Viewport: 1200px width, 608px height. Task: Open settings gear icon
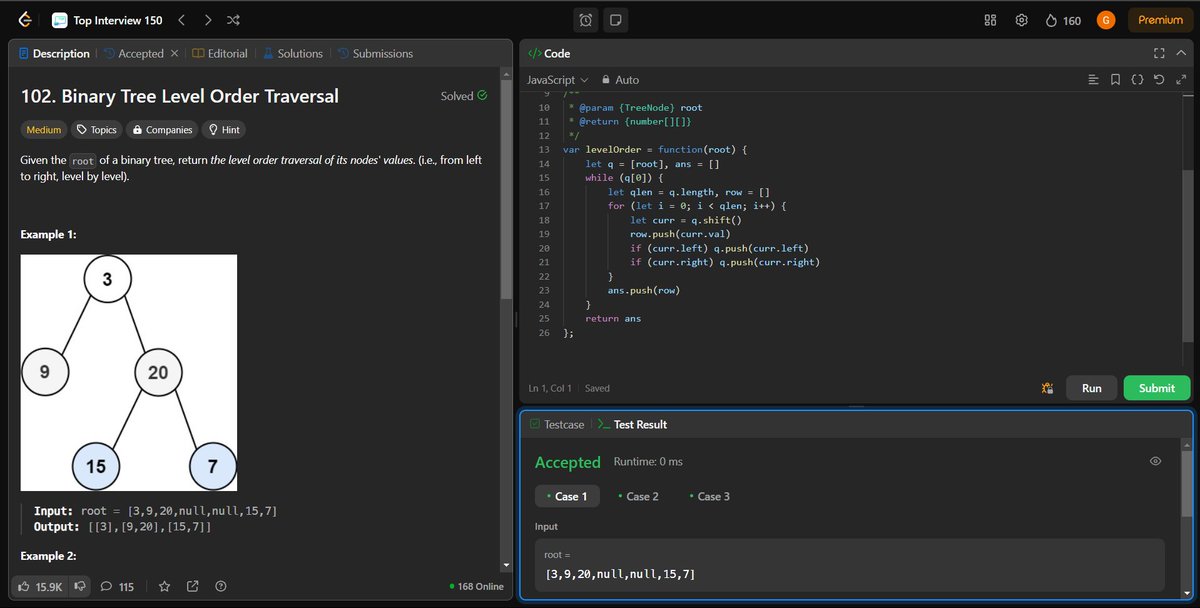1021,20
